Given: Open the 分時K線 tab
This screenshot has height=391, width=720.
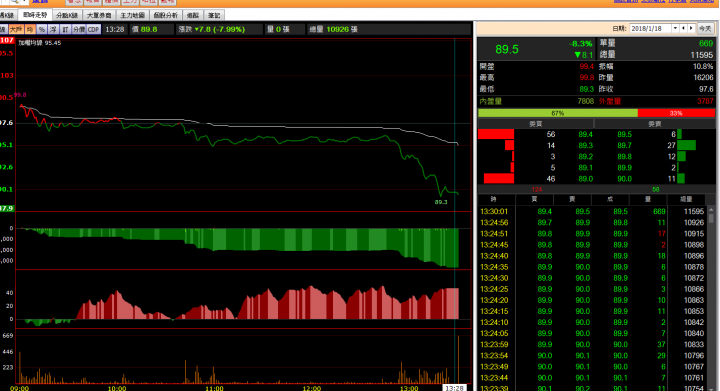Looking at the screenshot, I should (x=67, y=15).
